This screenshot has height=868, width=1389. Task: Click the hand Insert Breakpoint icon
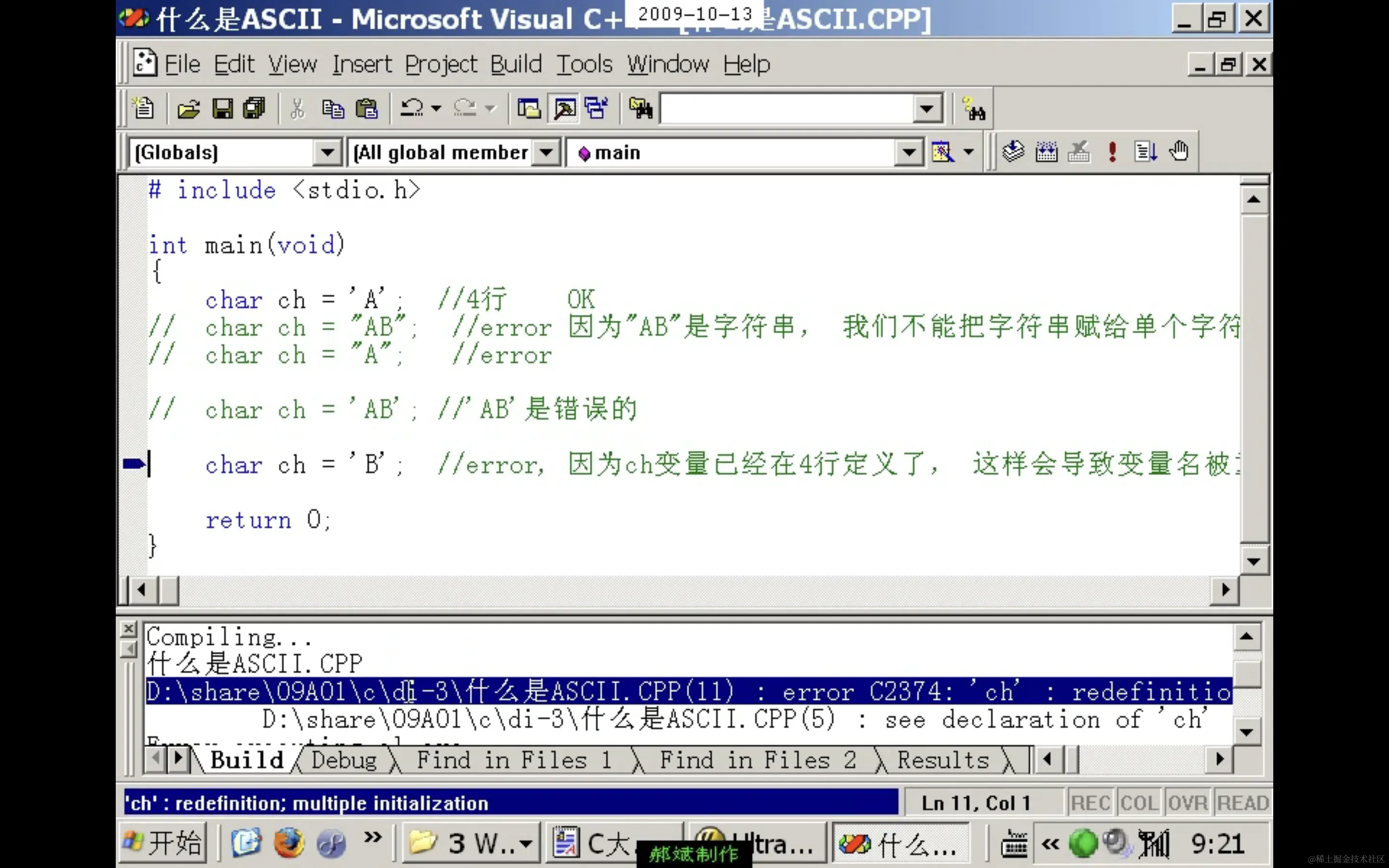pyautogui.click(x=1179, y=152)
